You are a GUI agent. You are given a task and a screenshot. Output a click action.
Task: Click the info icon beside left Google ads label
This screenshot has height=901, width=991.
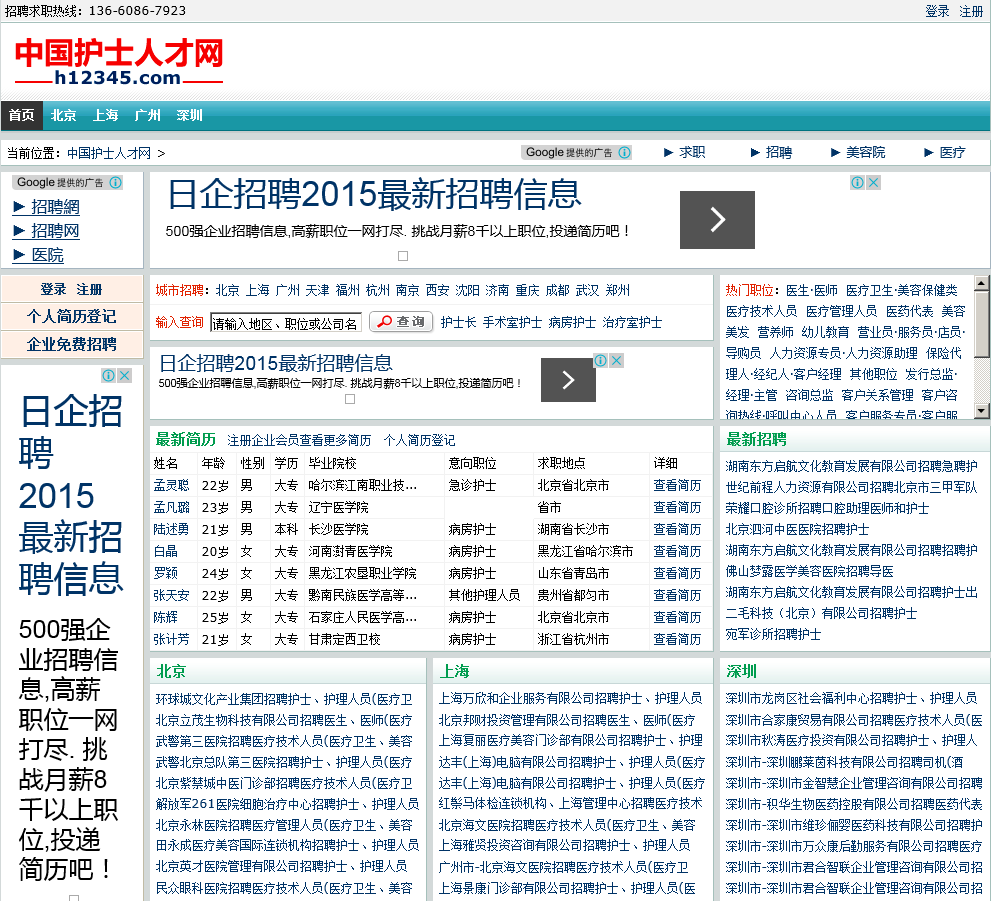point(116,183)
